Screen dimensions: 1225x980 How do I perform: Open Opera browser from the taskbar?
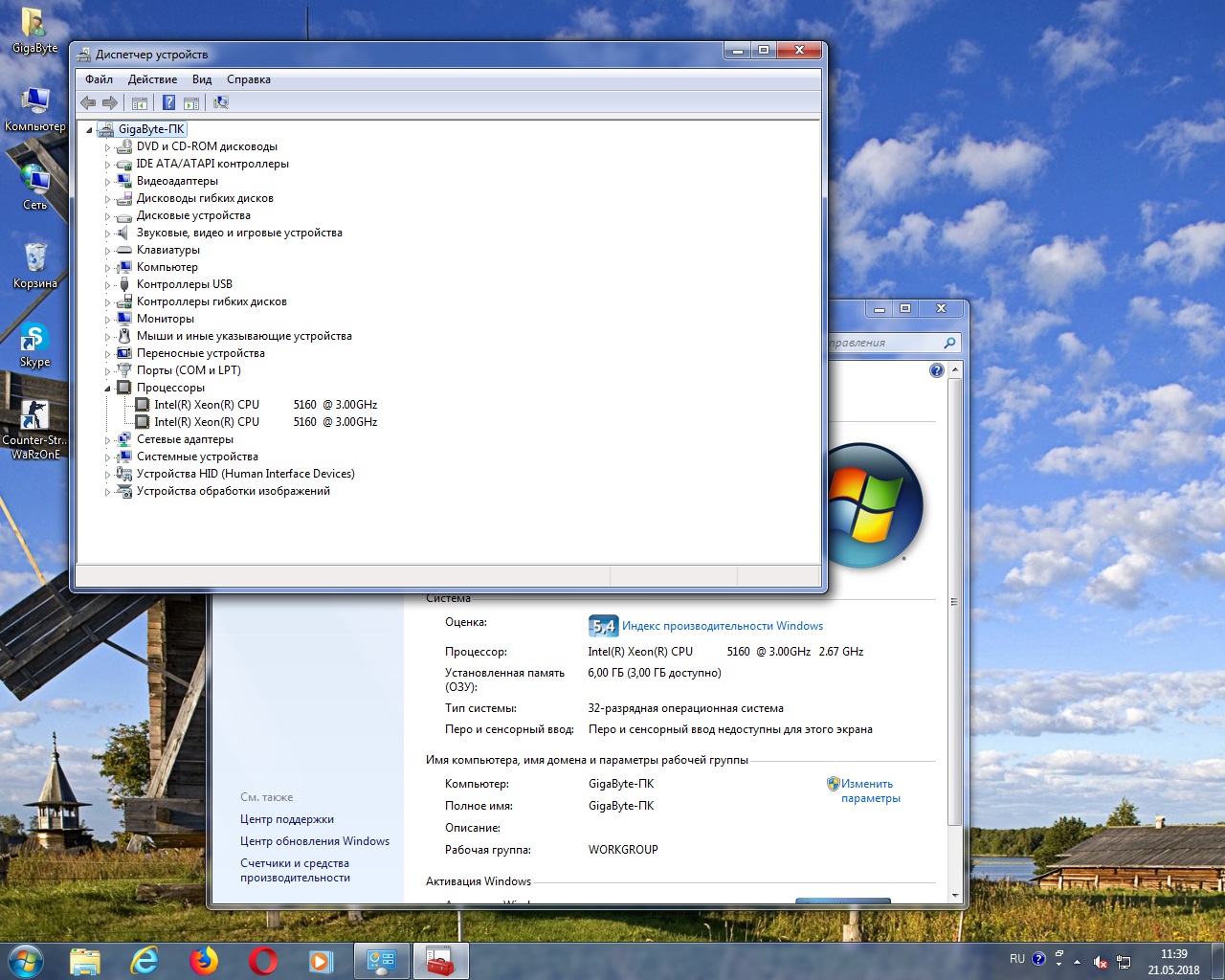(x=262, y=961)
